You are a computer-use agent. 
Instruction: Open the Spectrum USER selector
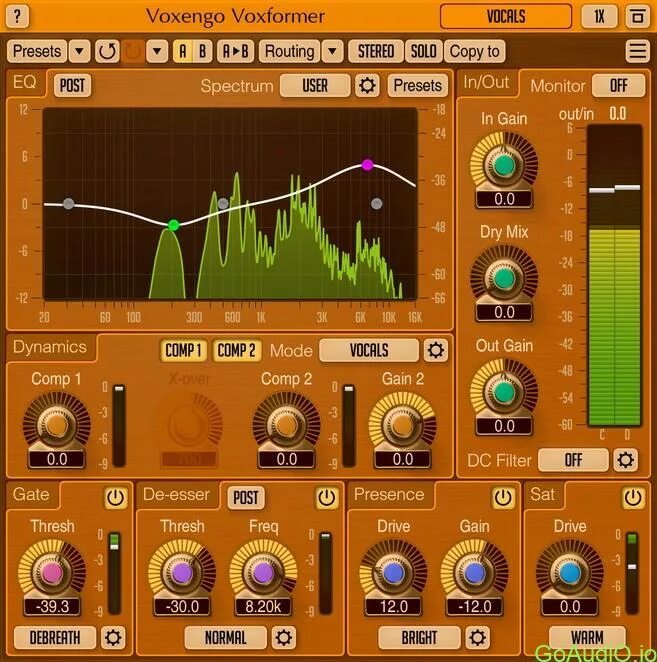(315, 86)
